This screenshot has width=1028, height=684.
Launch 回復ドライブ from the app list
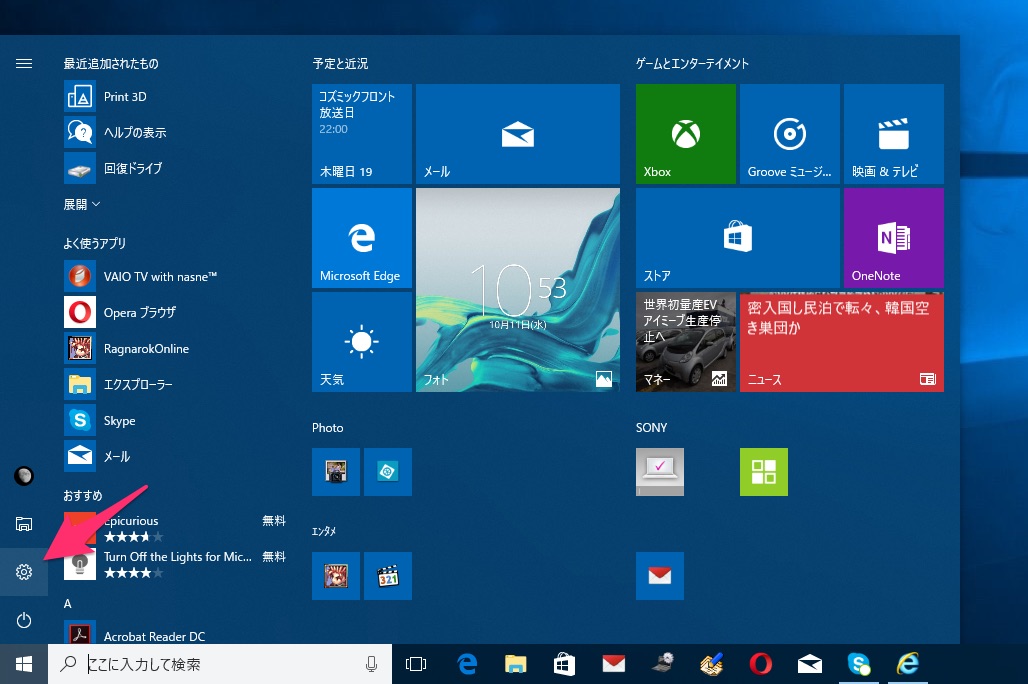tap(174, 169)
